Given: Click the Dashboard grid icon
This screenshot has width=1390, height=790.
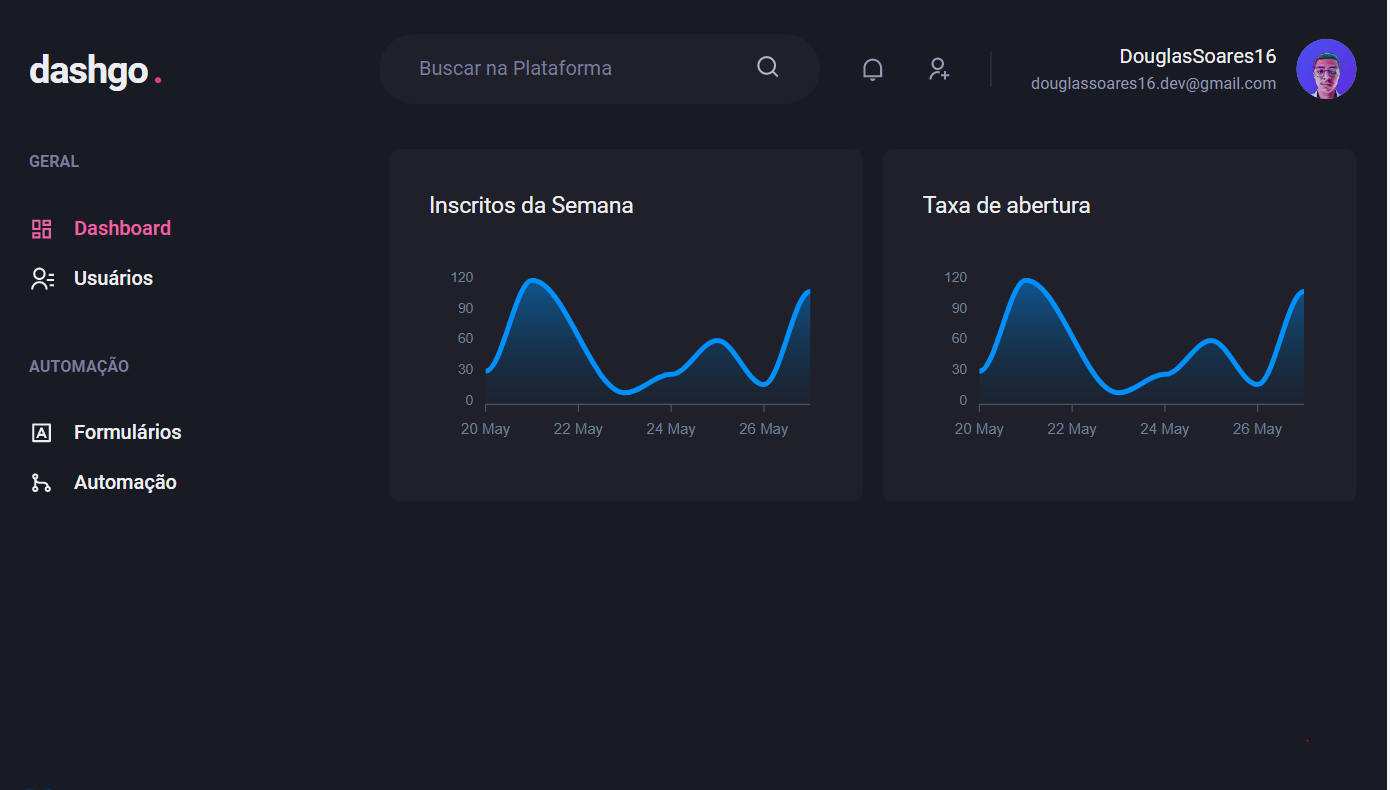Looking at the screenshot, I should point(41,229).
